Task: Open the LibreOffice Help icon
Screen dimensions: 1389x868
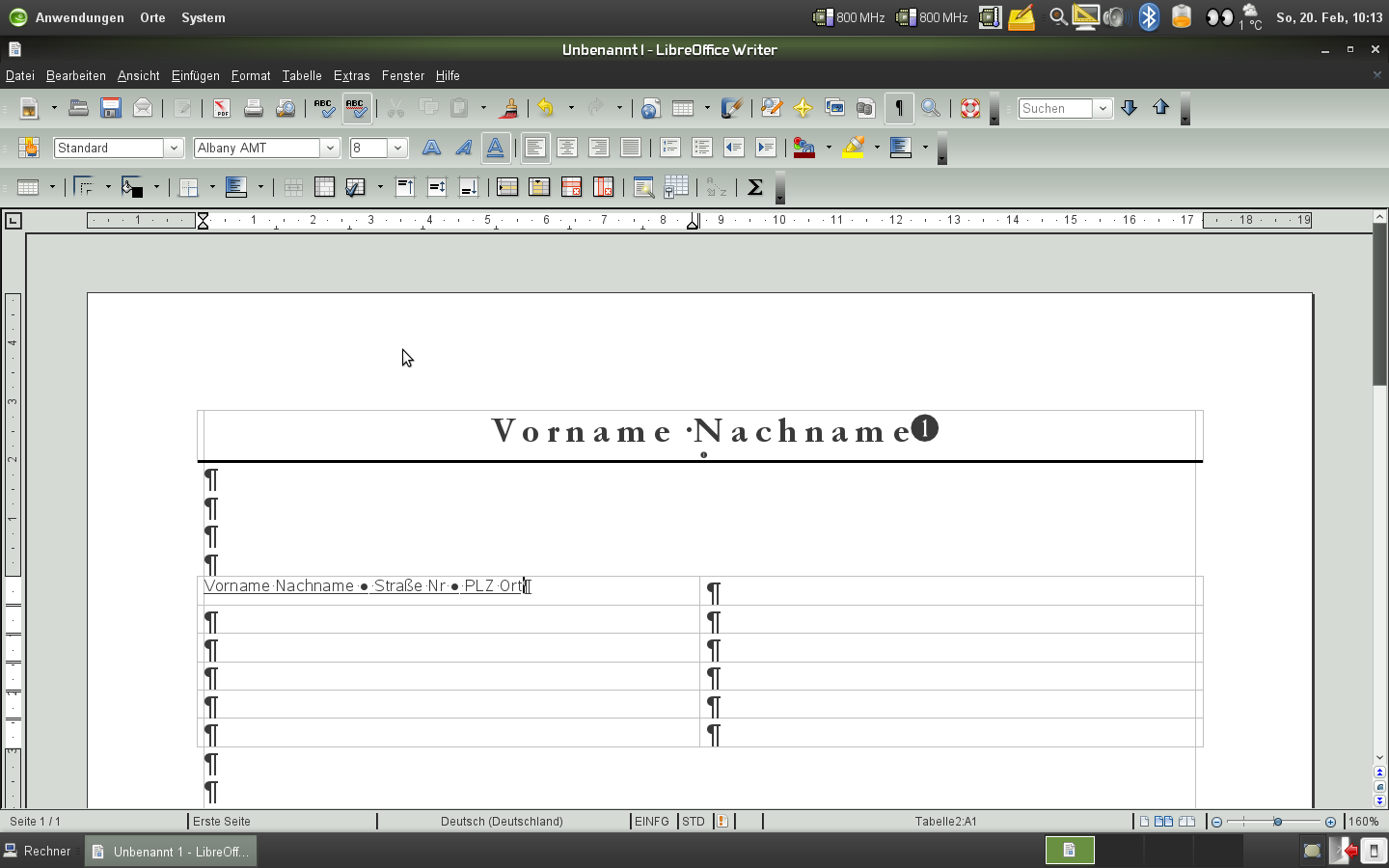Action: (971, 108)
